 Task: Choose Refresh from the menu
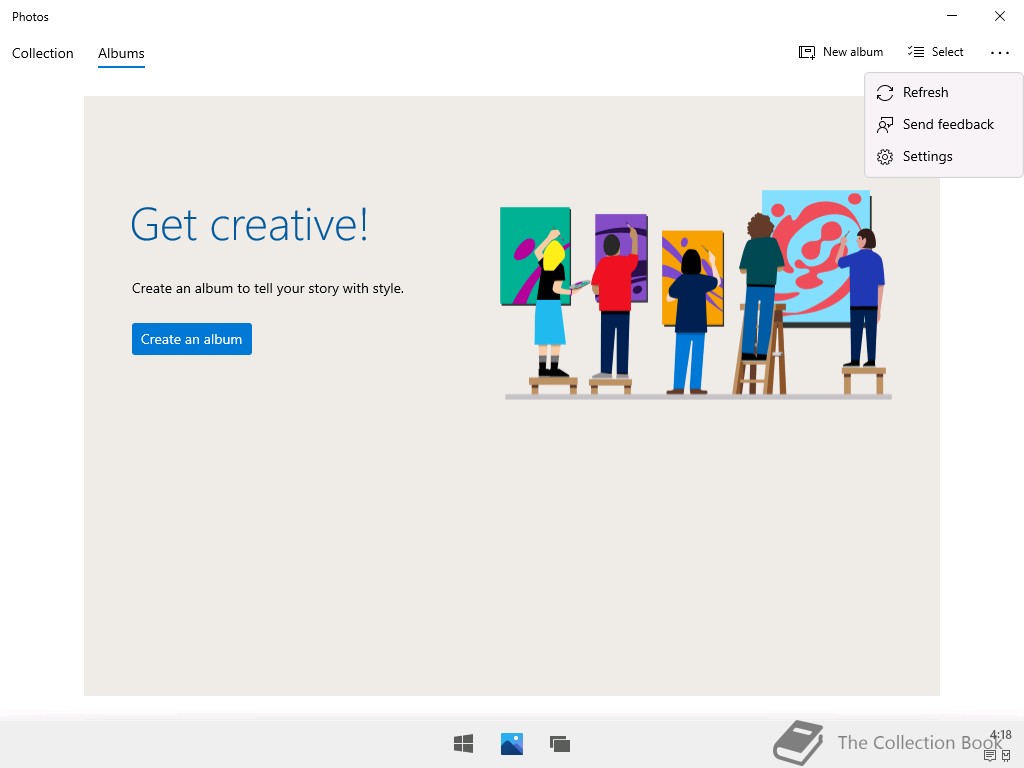click(x=943, y=92)
